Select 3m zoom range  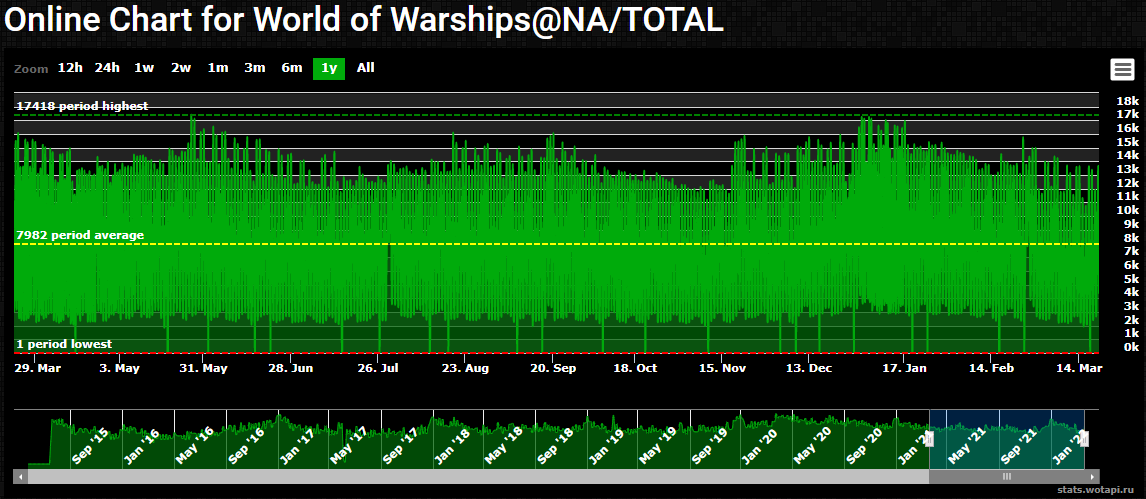pos(255,68)
